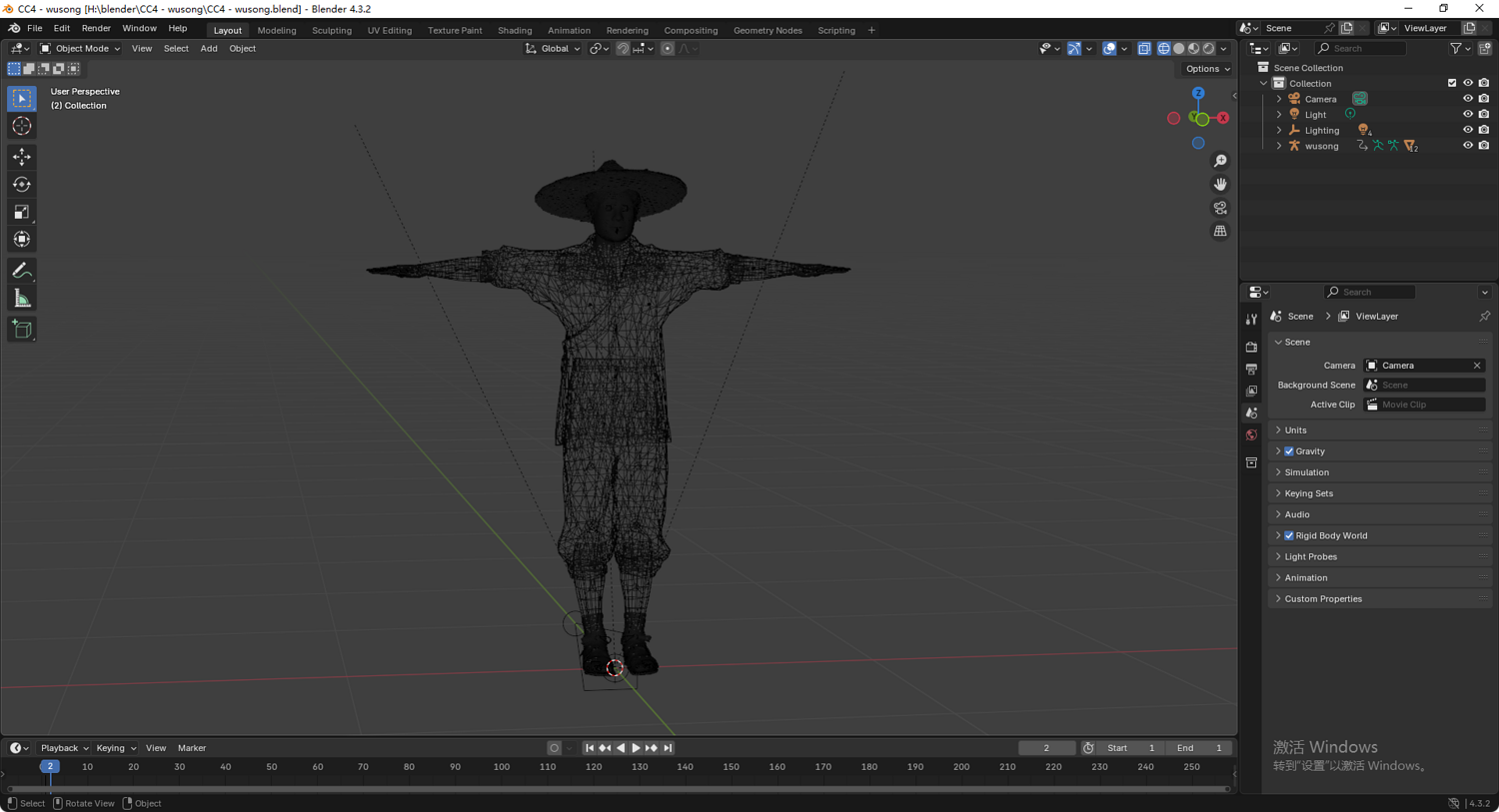Click the End frame field
Viewport: 1499px width, 812px height.
click(x=1199, y=748)
